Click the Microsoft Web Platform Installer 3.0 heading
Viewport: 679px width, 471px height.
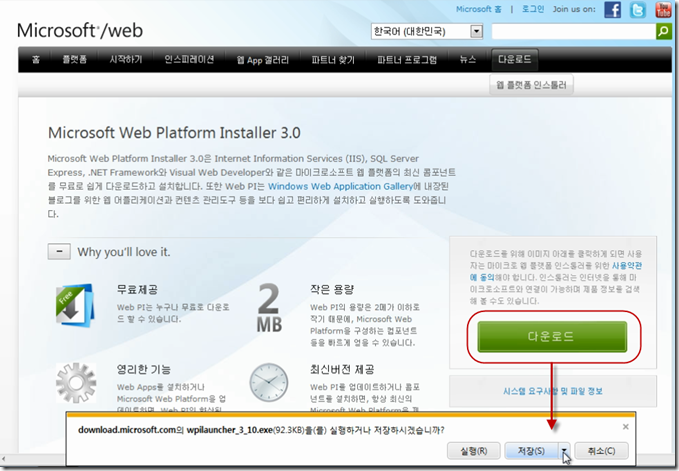[174, 132]
